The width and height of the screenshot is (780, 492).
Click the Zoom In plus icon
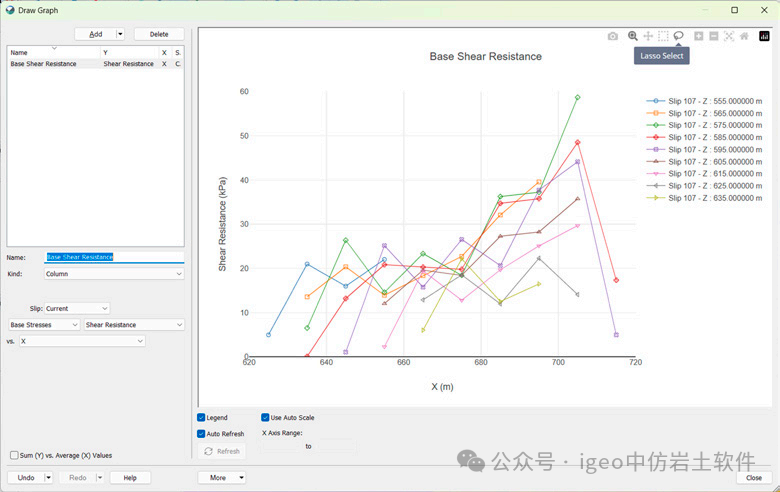coord(699,36)
